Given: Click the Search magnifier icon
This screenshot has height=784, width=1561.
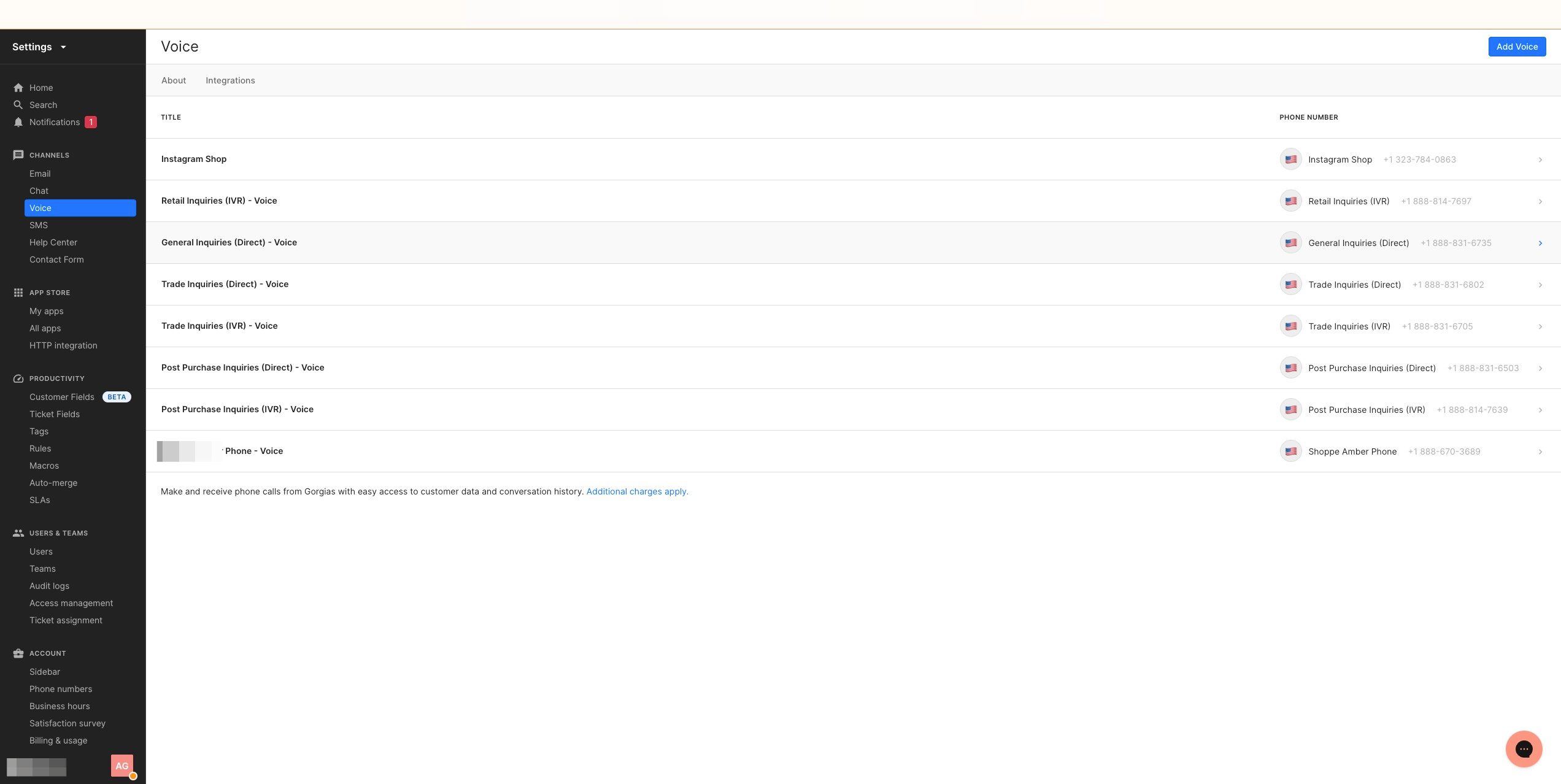Looking at the screenshot, I should pyautogui.click(x=18, y=105).
